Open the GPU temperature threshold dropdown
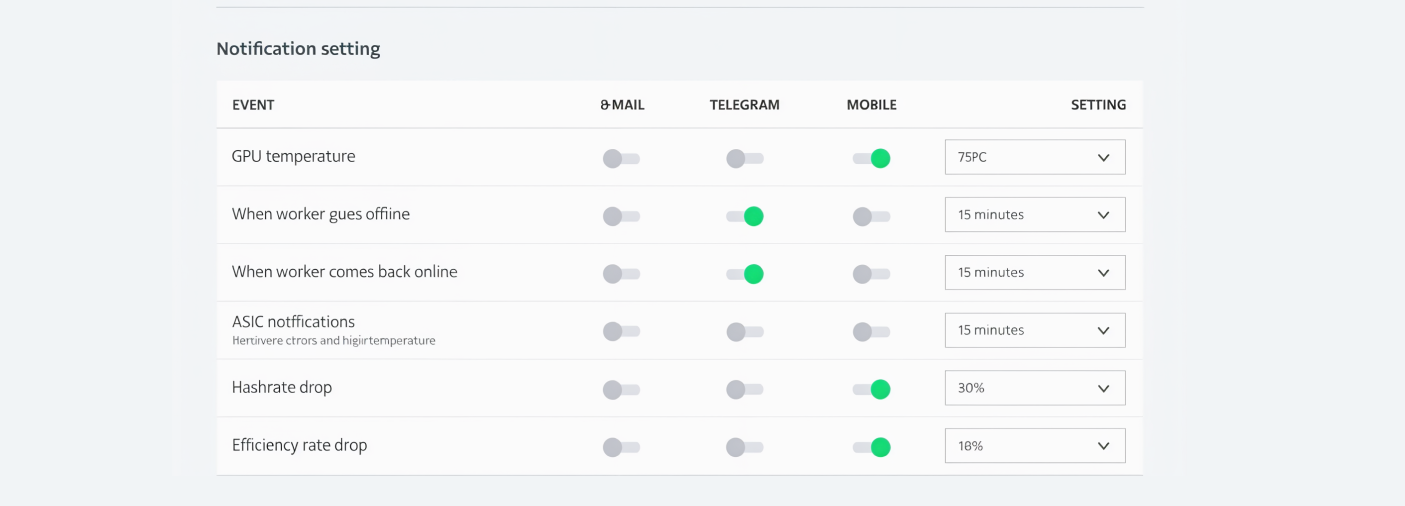Viewport: 1405px width, 506px height. 1034,157
